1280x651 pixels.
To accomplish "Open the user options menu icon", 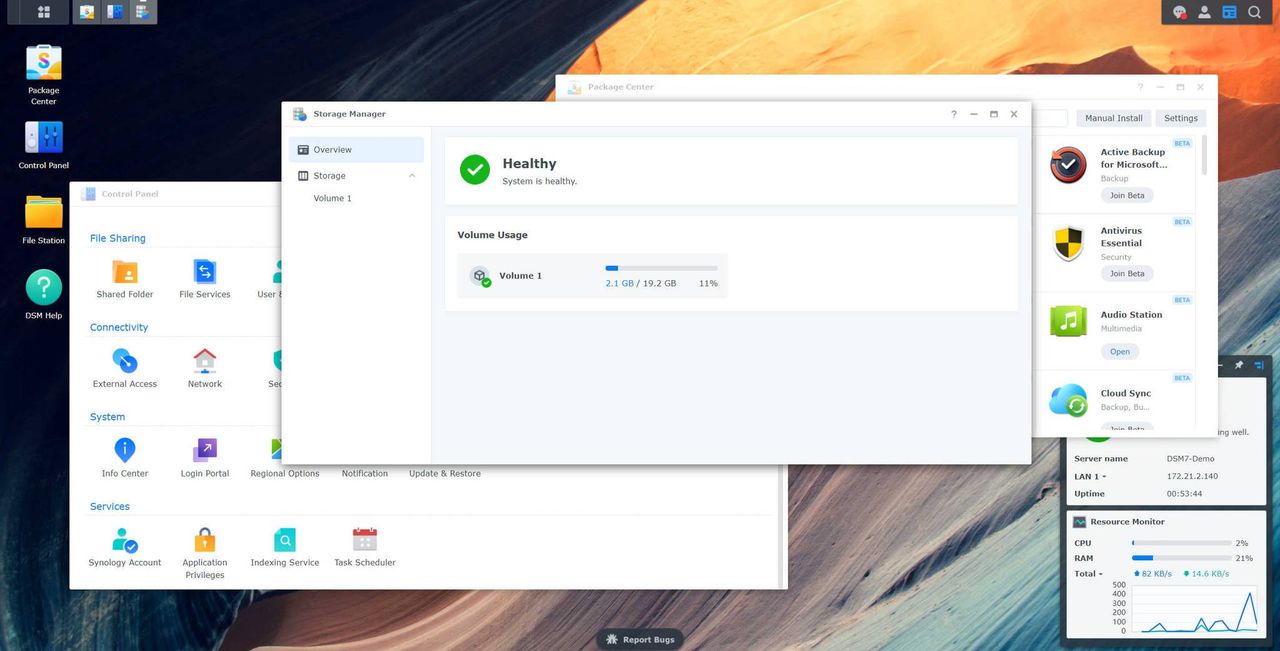I will tap(1205, 13).
